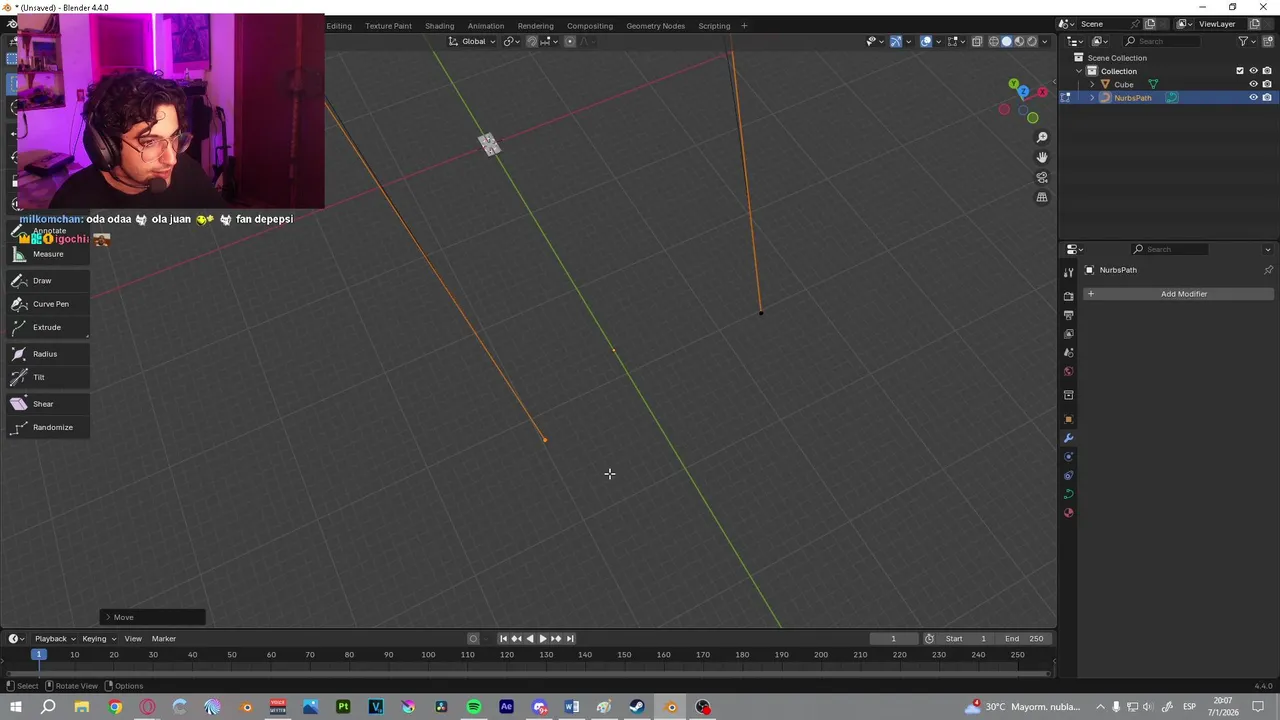The image size is (1280, 720).
Task: Open the World properties tab
Action: [1068, 372]
